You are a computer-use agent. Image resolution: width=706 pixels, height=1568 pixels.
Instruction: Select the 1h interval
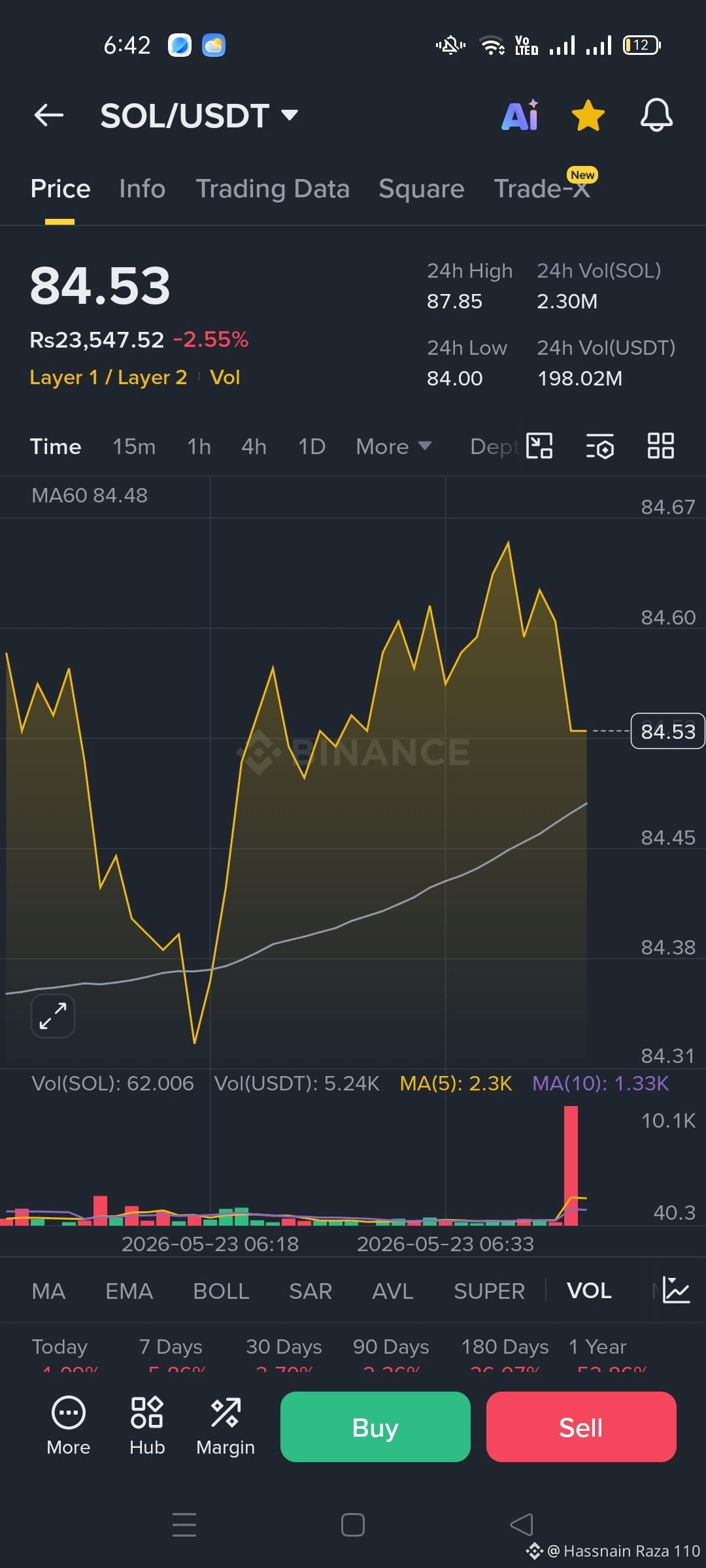(199, 447)
